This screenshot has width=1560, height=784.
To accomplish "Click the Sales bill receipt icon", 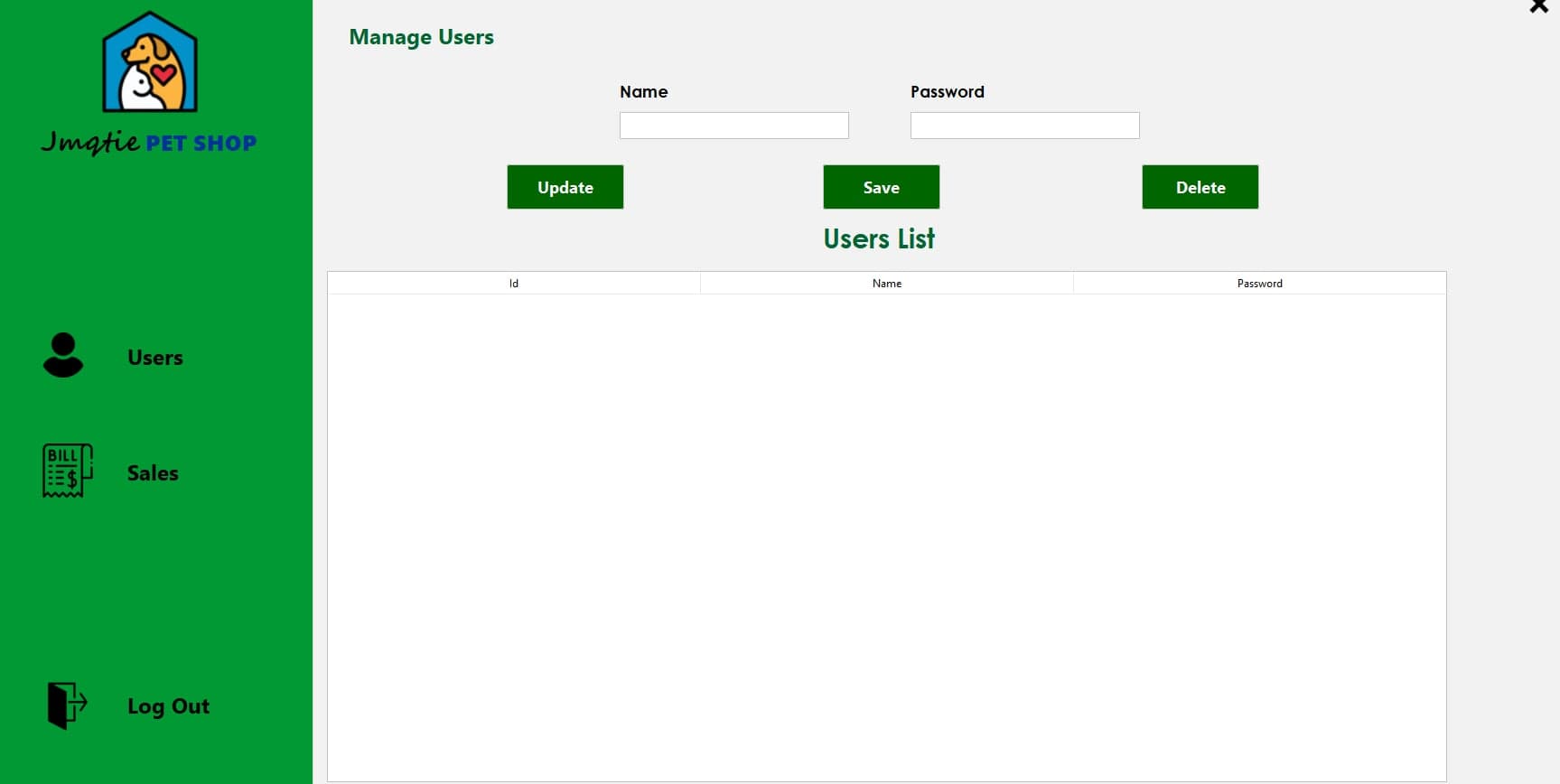I will (x=68, y=471).
